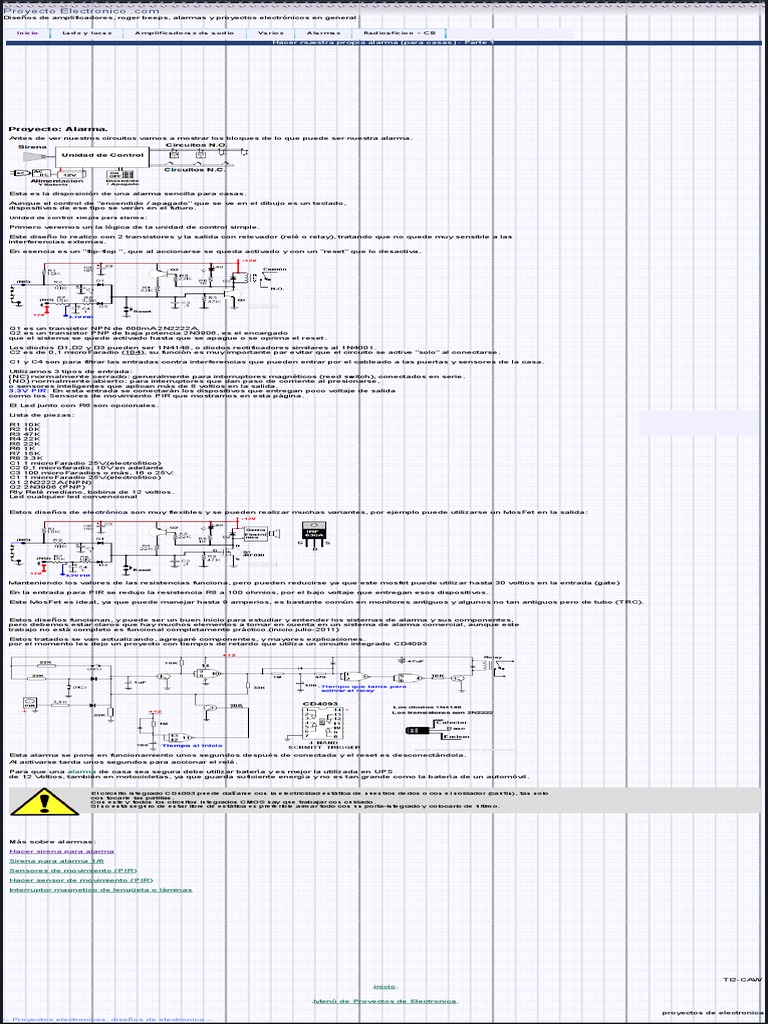Viewport: 768px width, 1024px height.
Task: Click the 'TI2-CAW' text near the bottom
Action: (x=742, y=980)
